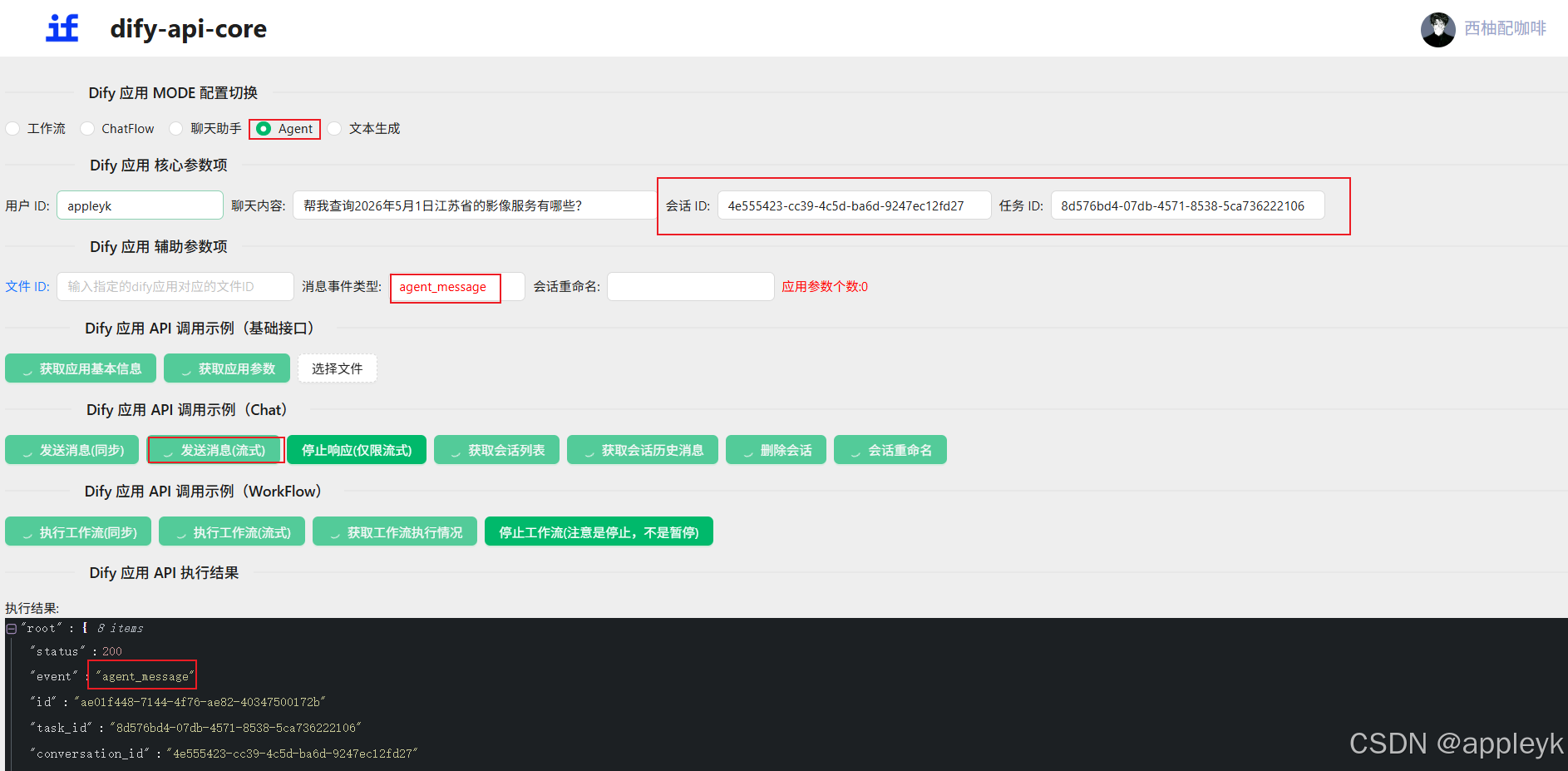Switch mode to 文本生成 radio option
1568x771 pixels.
pyautogui.click(x=334, y=128)
